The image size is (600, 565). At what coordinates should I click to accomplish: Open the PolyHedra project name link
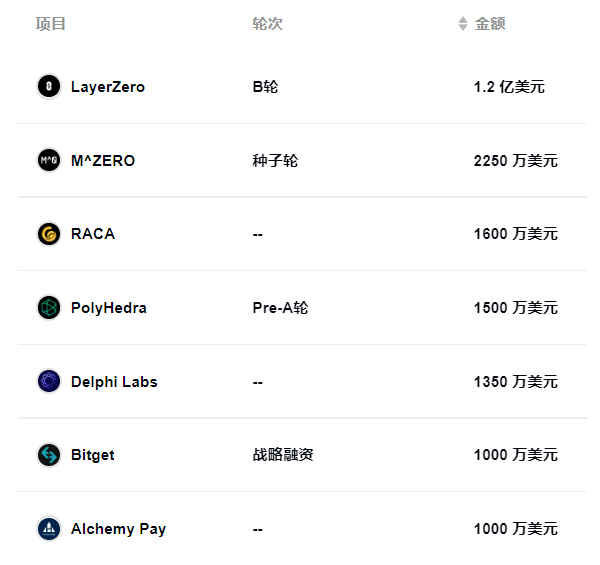pyautogui.click(x=109, y=308)
